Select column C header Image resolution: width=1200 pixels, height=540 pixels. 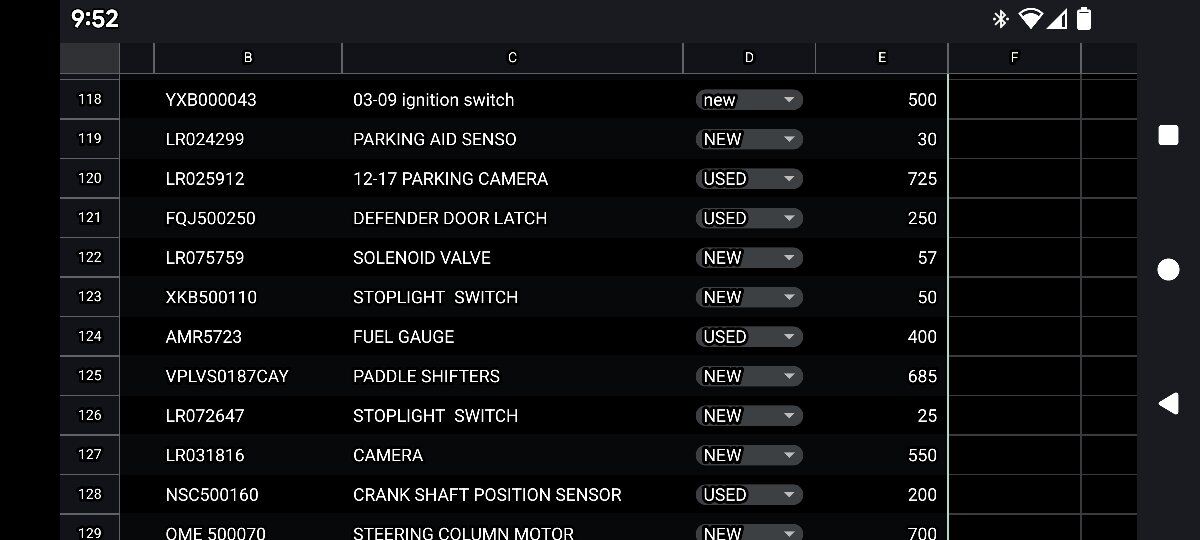pos(512,58)
